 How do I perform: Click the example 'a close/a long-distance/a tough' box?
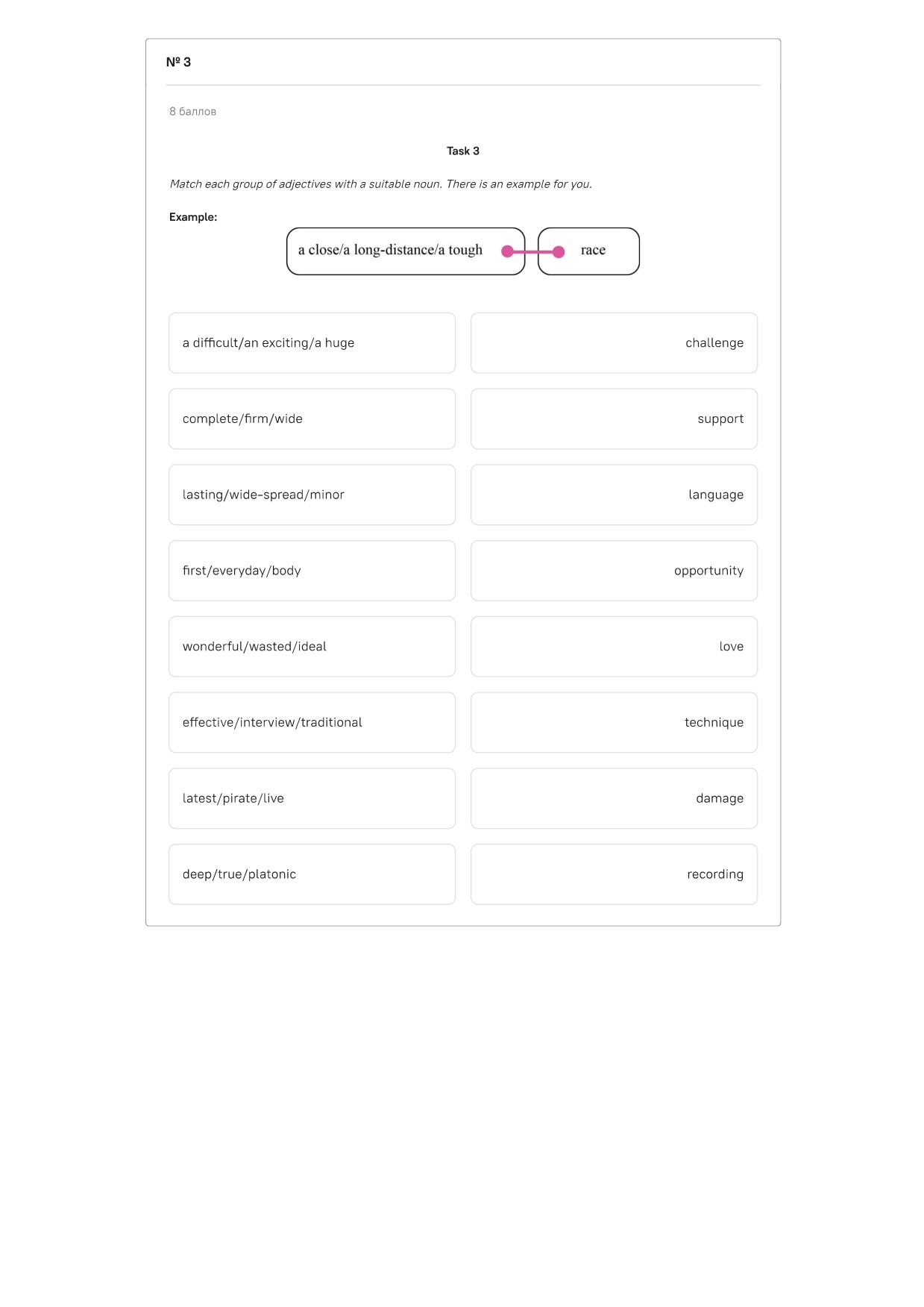click(406, 251)
